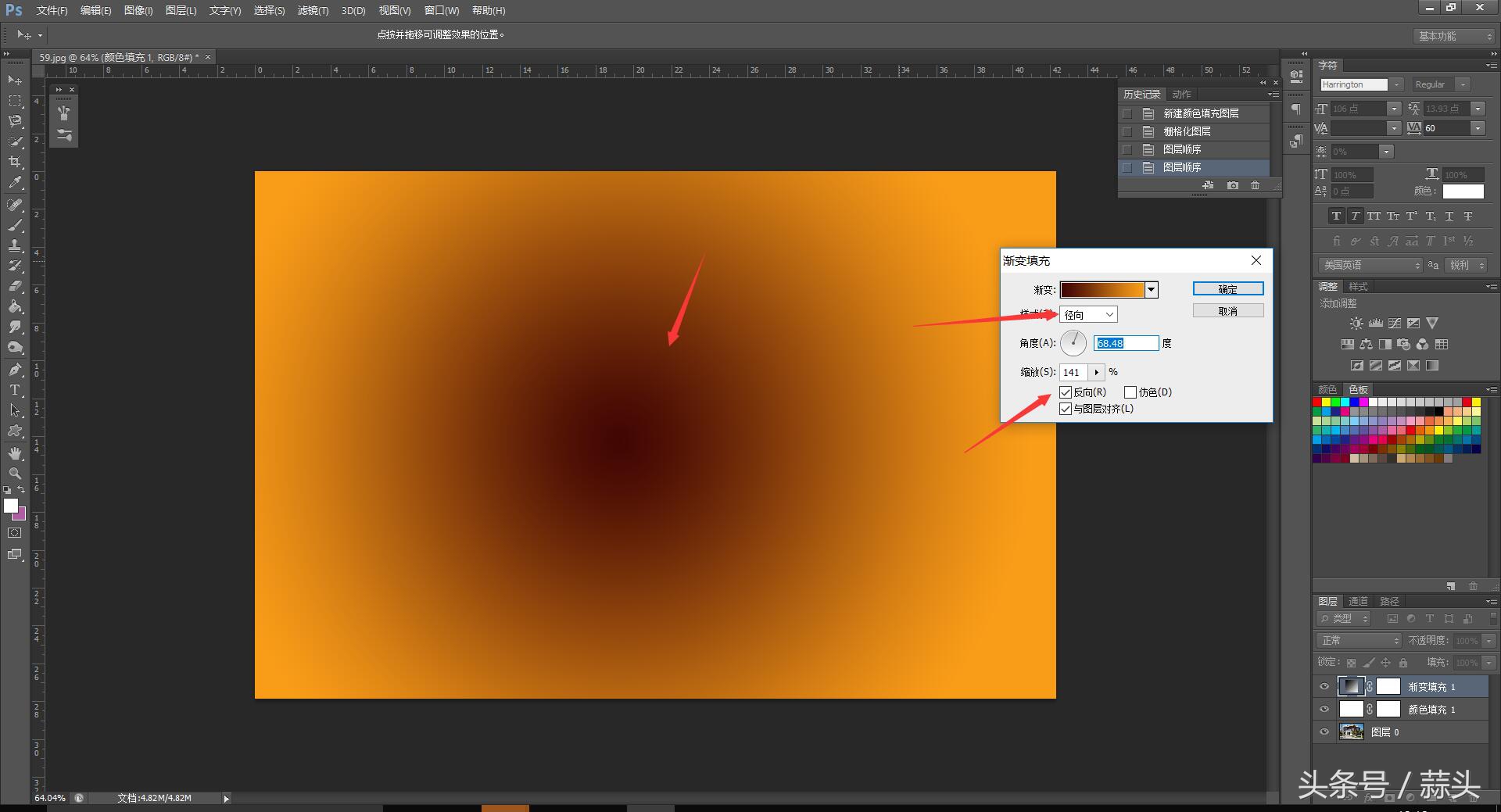The image size is (1501, 812).
Task: Open the gradient preset picker arrow
Action: [x=1151, y=290]
